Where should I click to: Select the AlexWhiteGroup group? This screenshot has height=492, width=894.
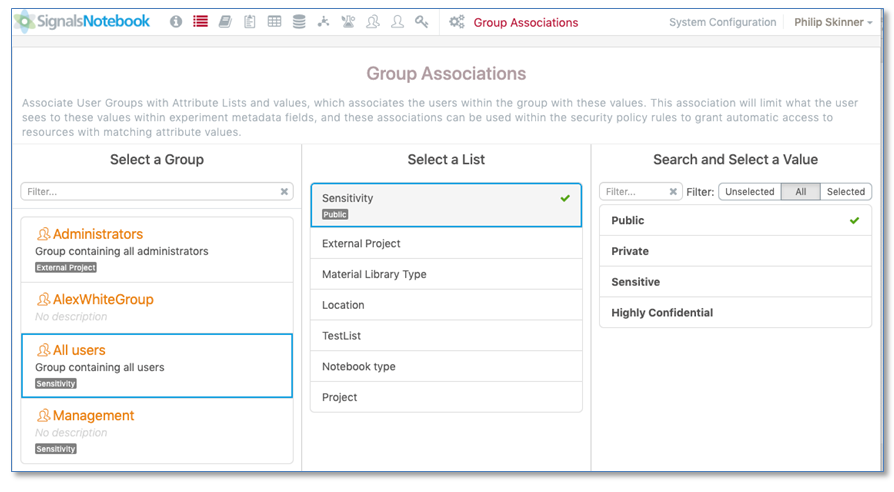tap(102, 299)
